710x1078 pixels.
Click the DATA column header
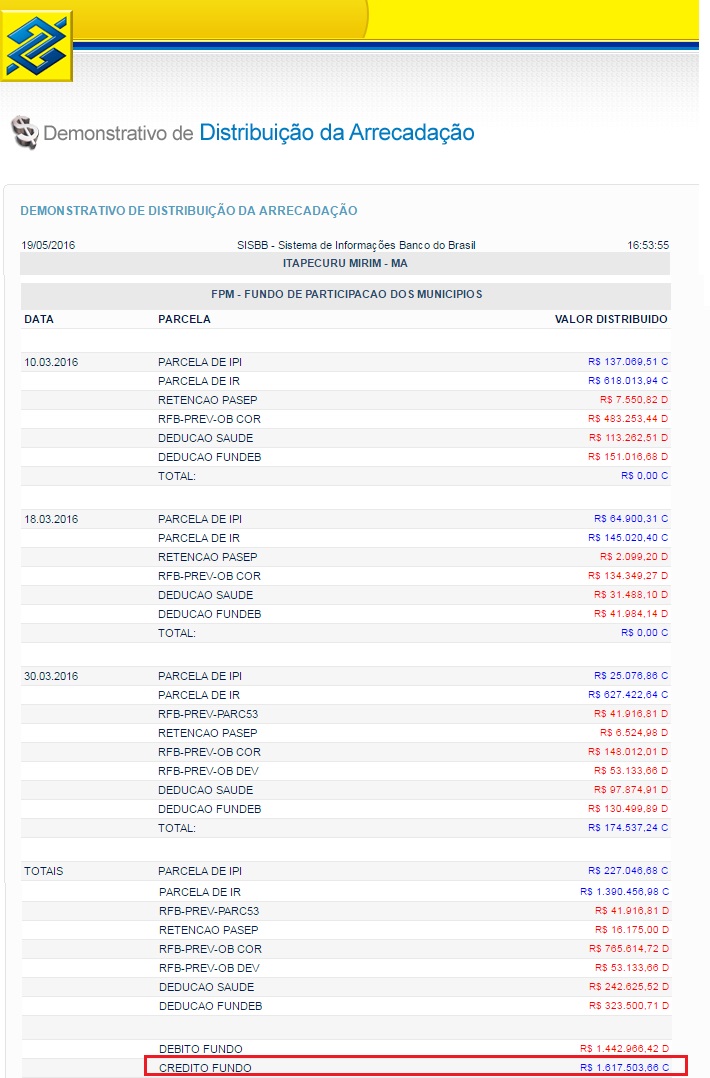[x=39, y=319]
